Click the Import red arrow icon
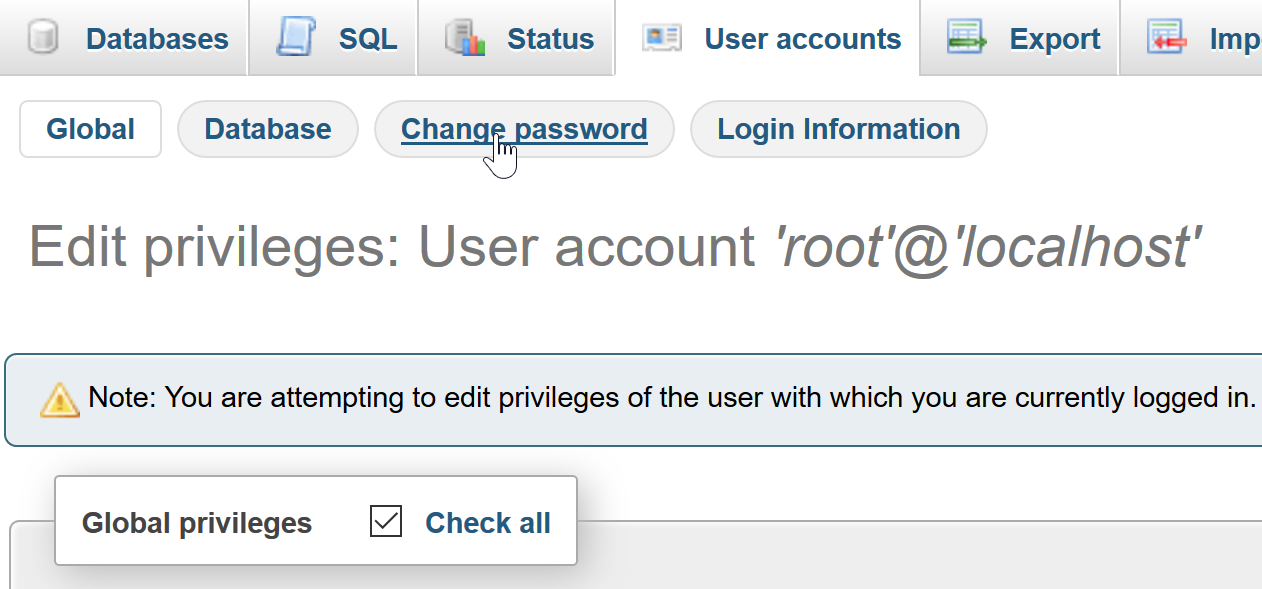This screenshot has height=589, width=1262. tap(1167, 38)
